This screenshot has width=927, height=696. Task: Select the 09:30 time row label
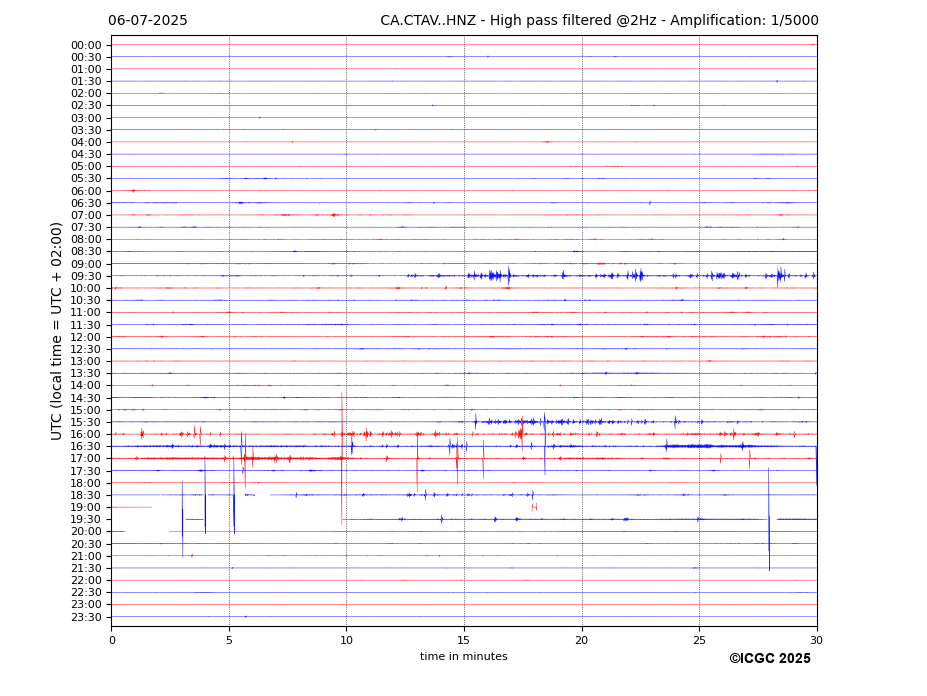(x=86, y=276)
